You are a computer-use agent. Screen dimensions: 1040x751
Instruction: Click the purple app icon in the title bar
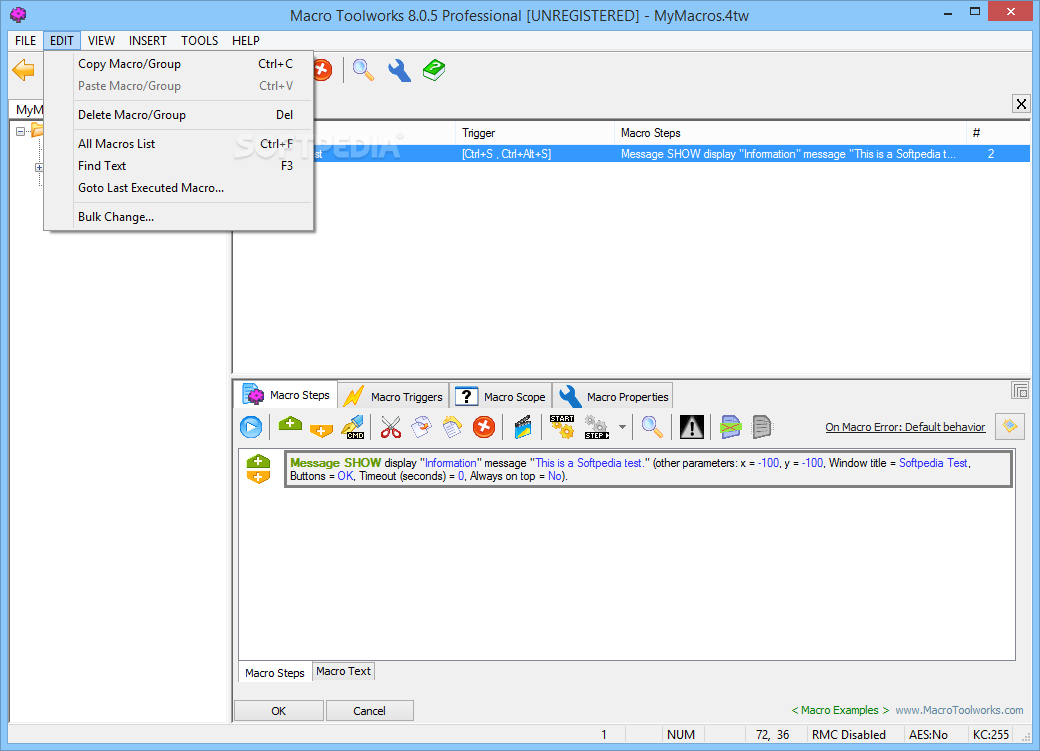coord(18,14)
